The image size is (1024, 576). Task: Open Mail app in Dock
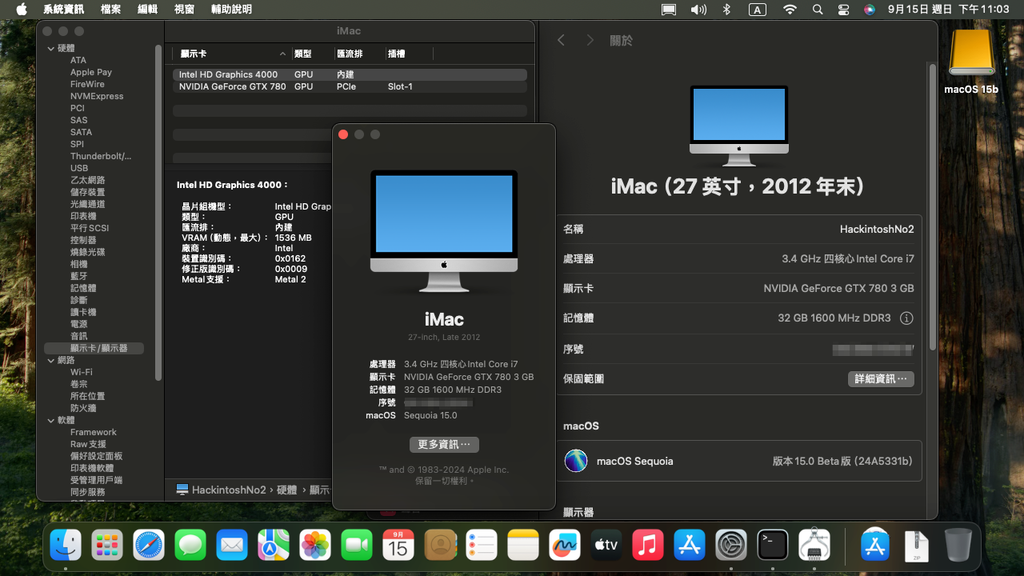tap(232, 545)
